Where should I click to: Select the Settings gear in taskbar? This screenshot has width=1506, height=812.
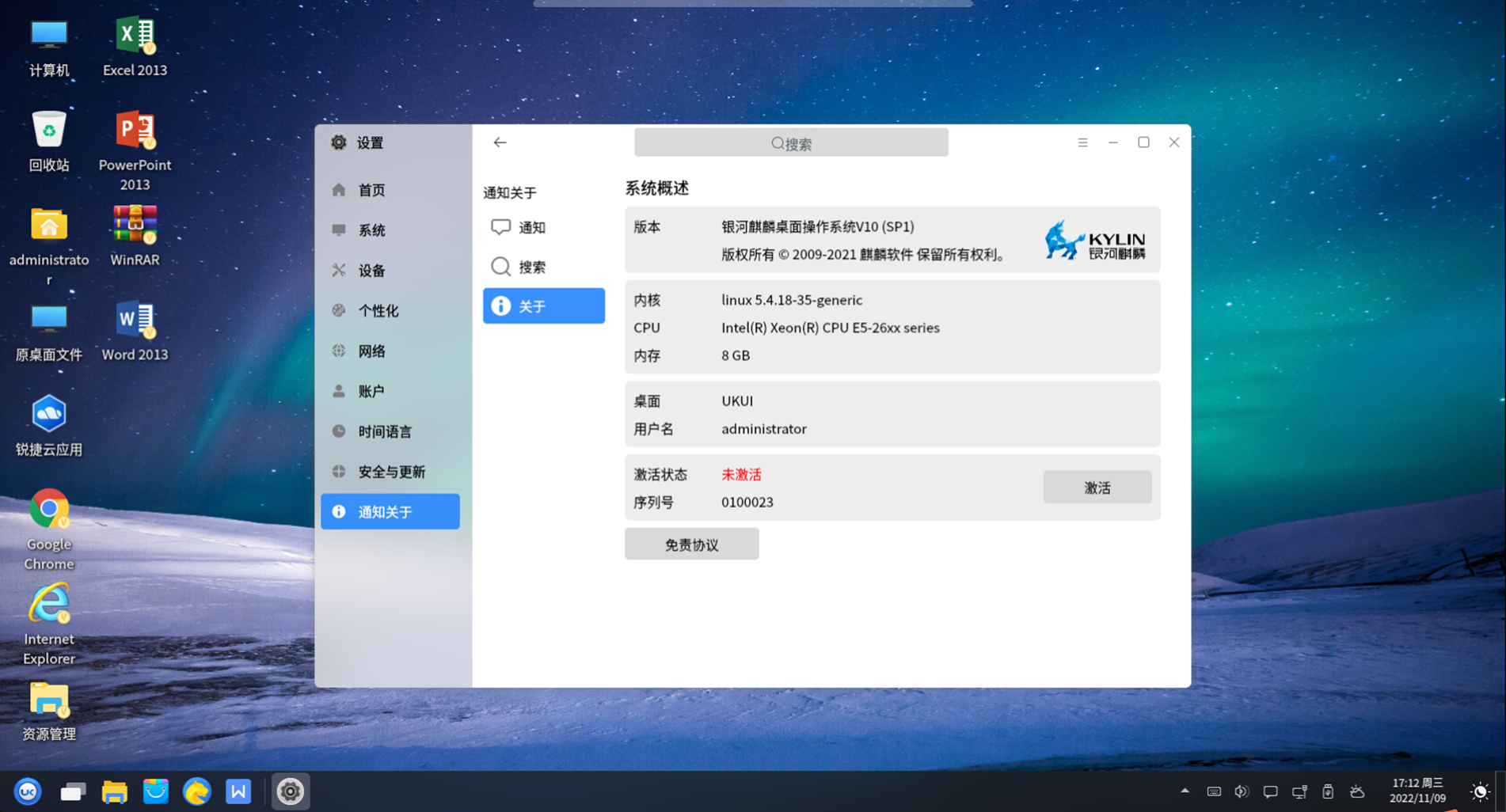291,791
